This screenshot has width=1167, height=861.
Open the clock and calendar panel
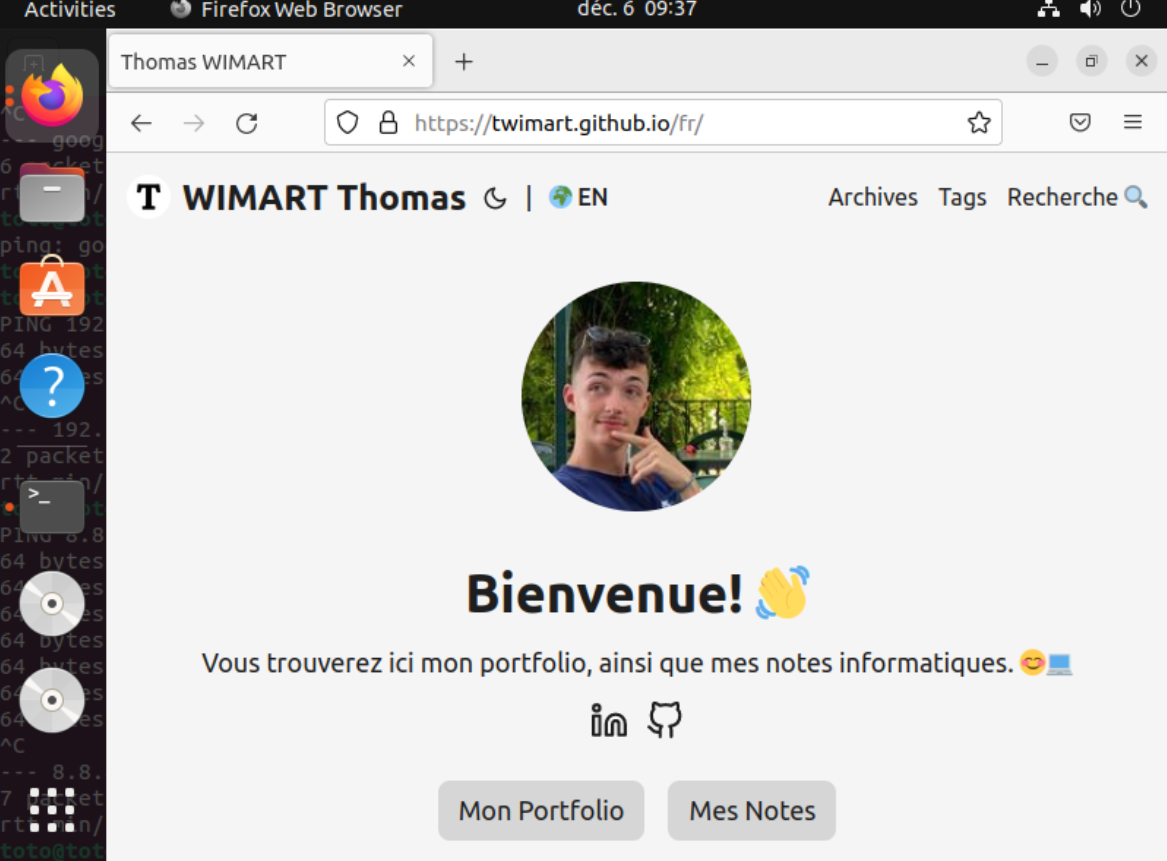tap(637, 10)
